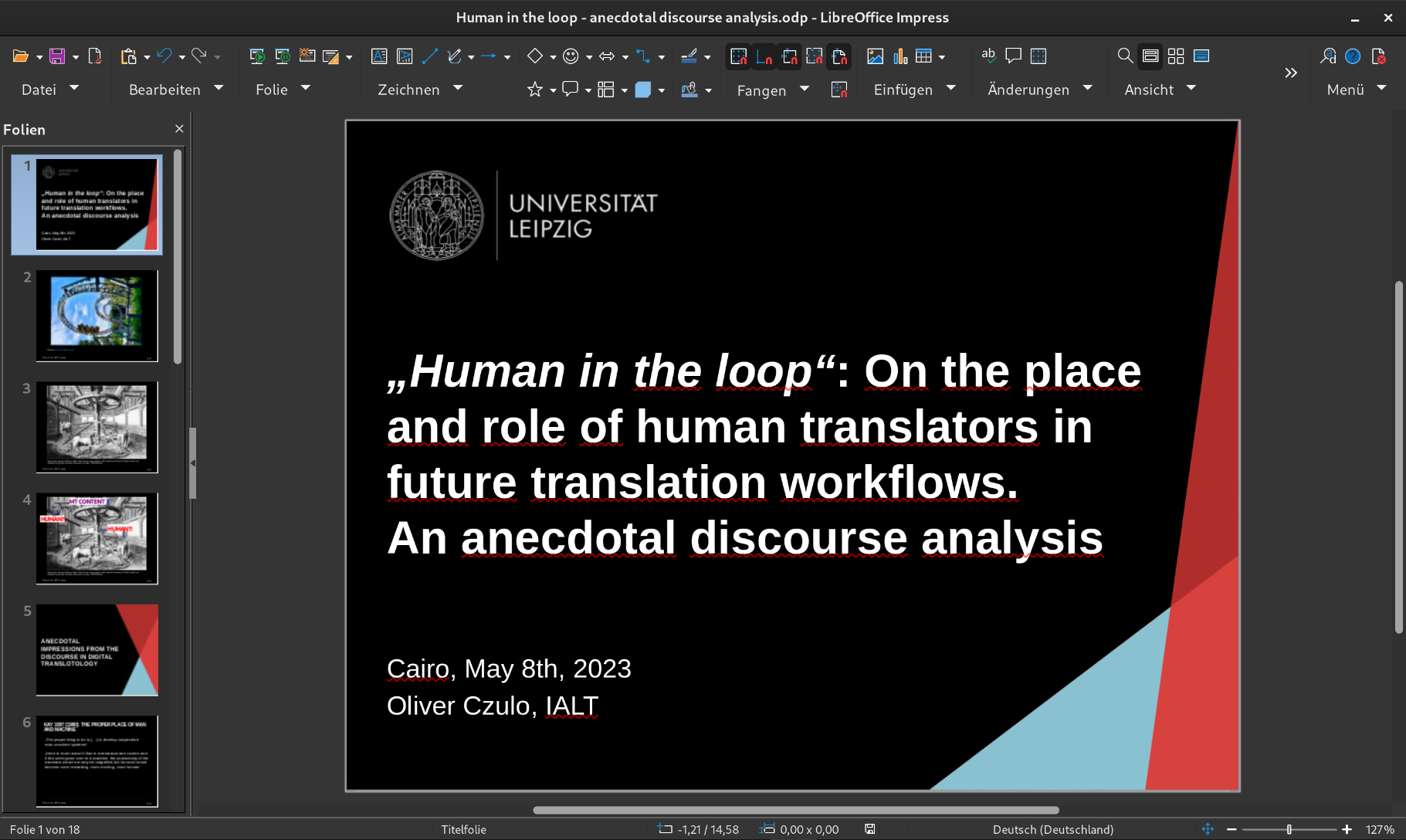Expand the toolbar overflow double chevron
The width and height of the screenshot is (1406, 840).
(1291, 73)
